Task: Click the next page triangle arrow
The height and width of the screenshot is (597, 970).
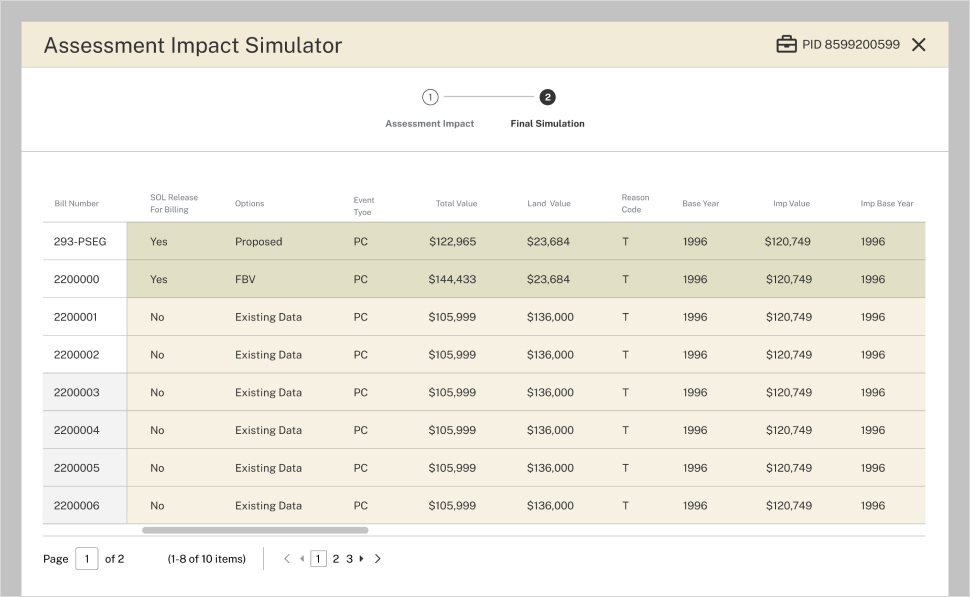Action: coord(361,559)
